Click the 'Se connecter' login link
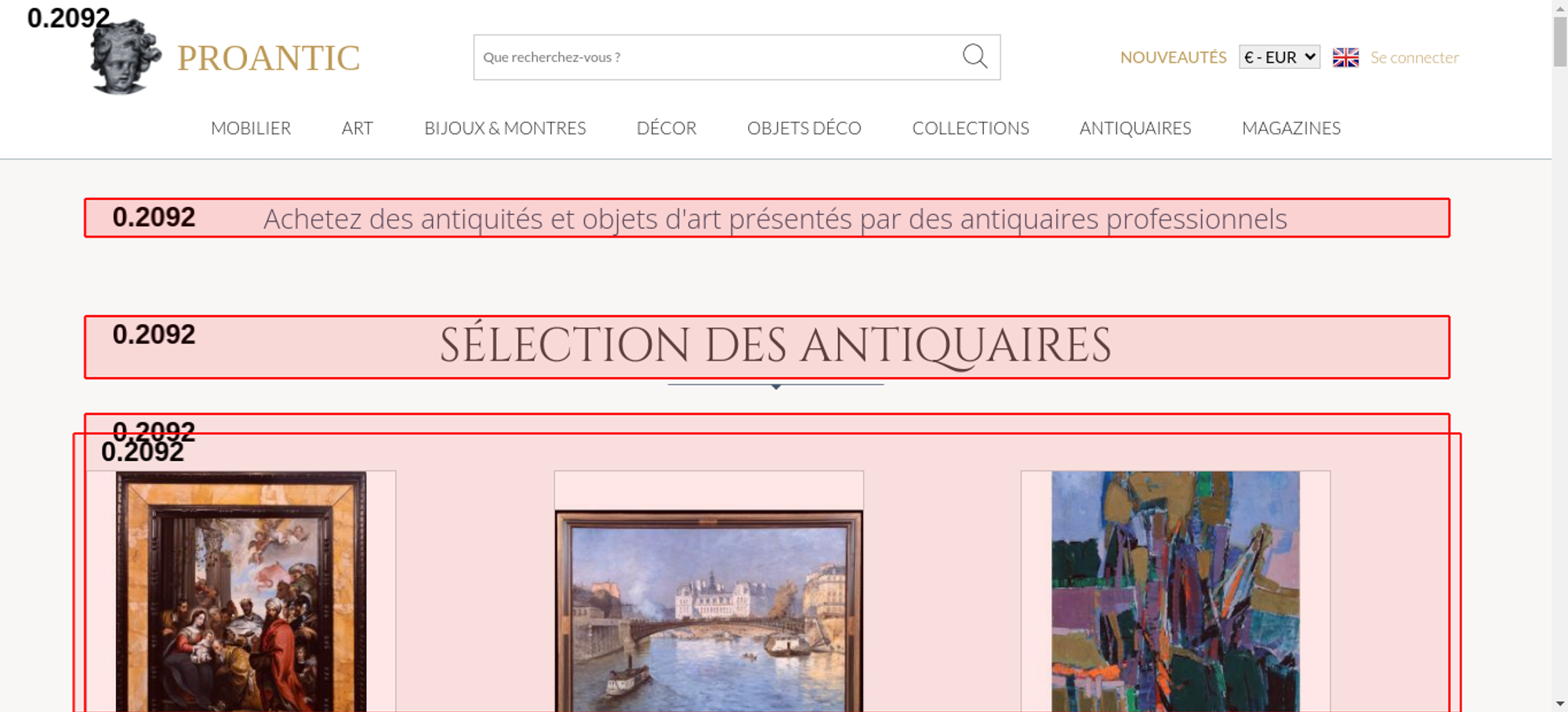The width and height of the screenshot is (1568, 712). (x=1414, y=57)
